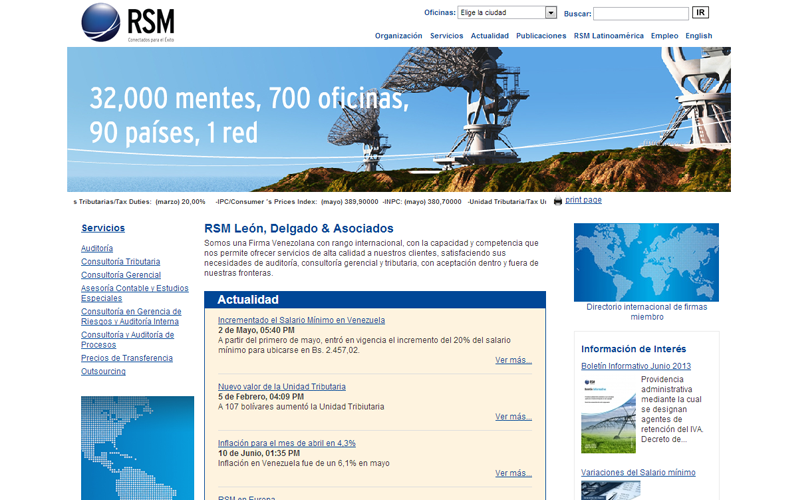Viewport: 800px width, 500px height.
Task: Click Ver más for inflación news
Action: (513, 473)
